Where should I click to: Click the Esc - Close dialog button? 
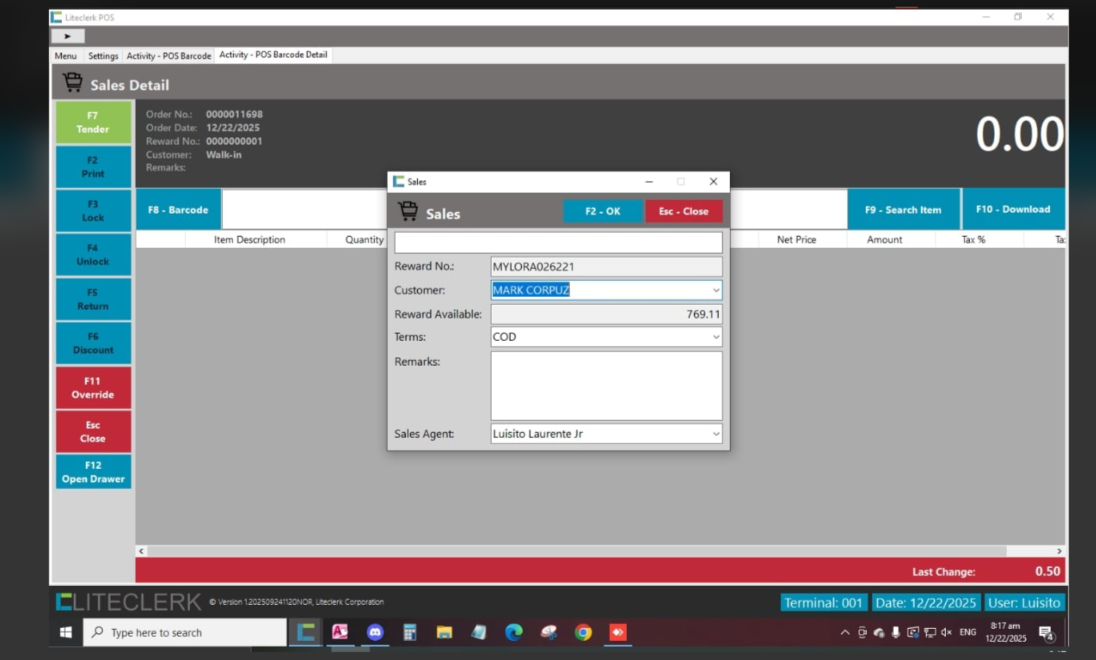(683, 211)
